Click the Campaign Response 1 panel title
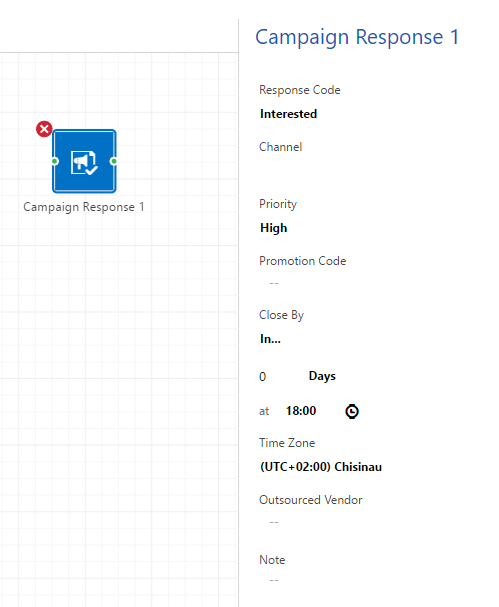The width and height of the screenshot is (499, 607). tap(357, 38)
